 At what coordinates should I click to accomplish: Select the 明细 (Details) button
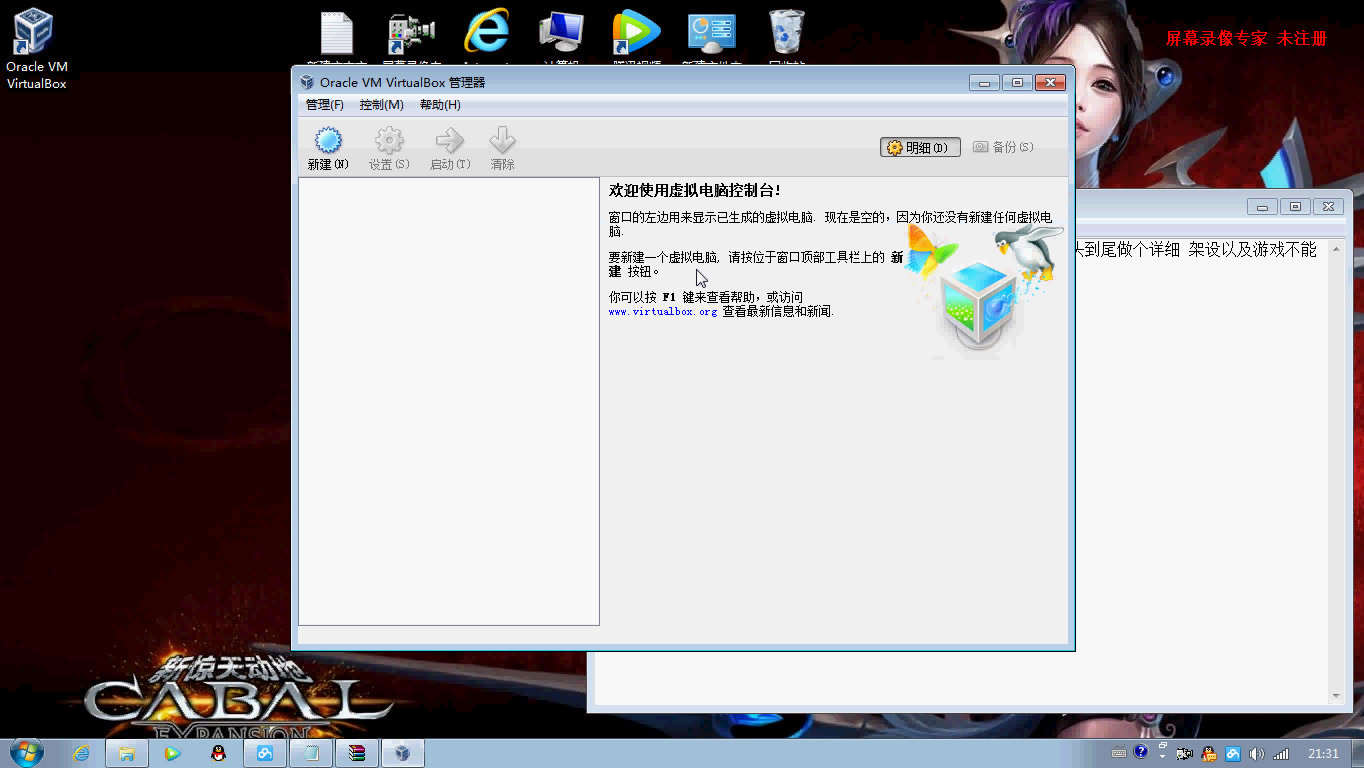click(920, 147)
